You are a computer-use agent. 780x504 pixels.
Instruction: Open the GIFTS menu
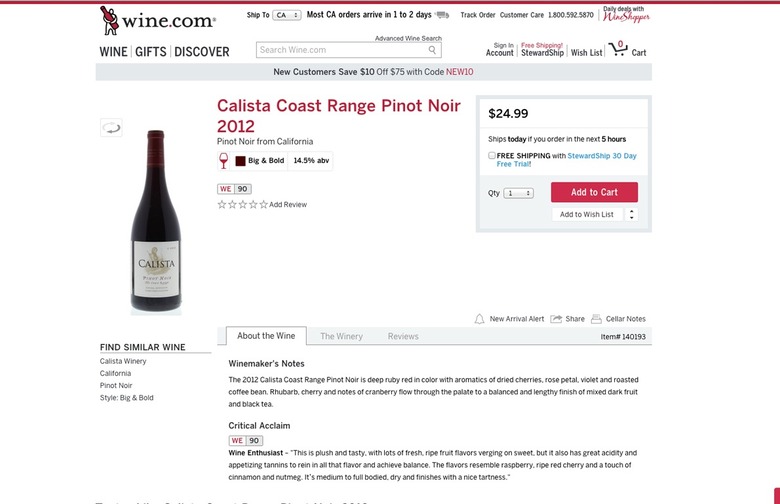point(151,51)
